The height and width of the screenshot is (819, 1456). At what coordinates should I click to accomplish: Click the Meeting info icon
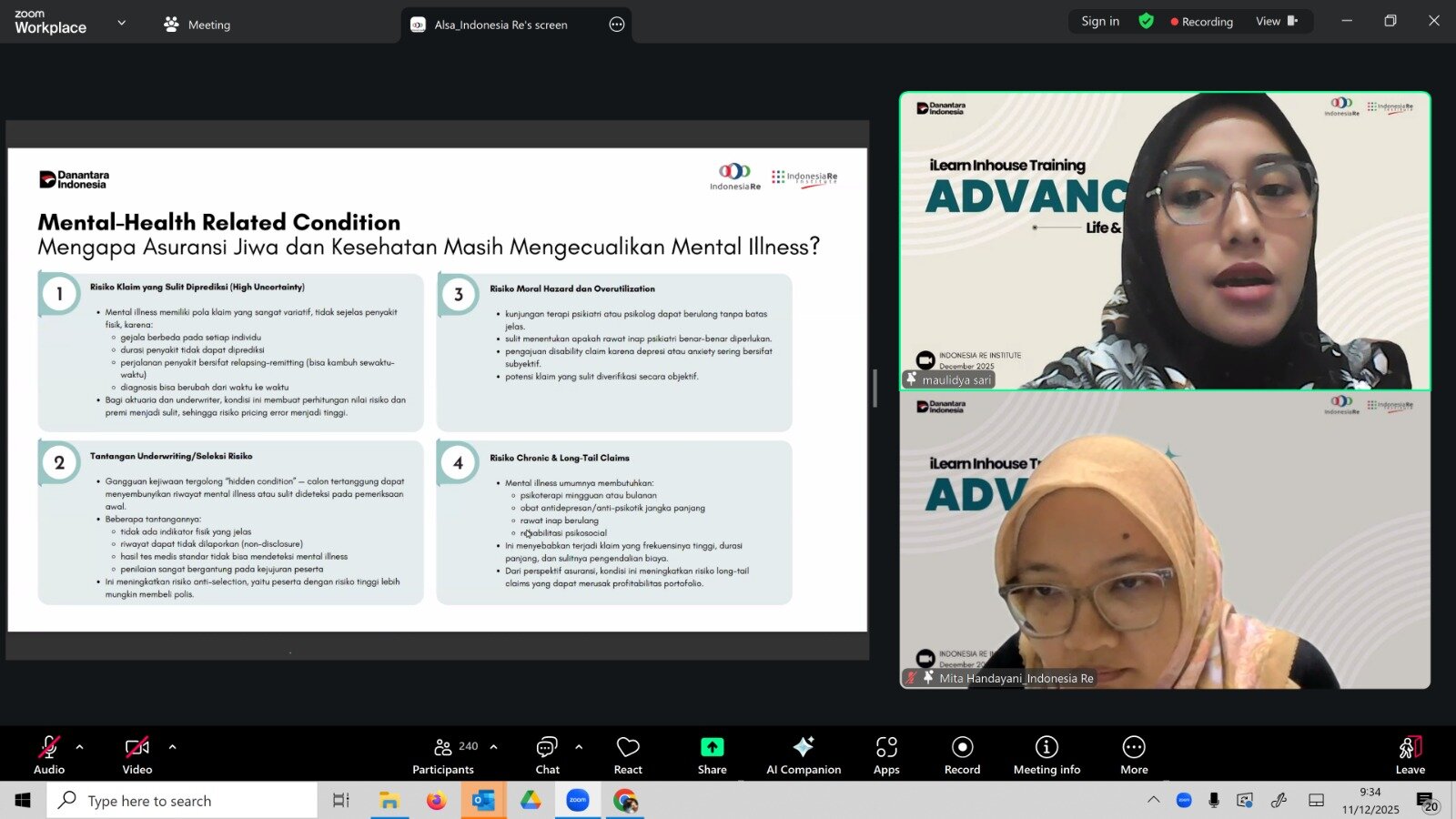coord(1046,747)
